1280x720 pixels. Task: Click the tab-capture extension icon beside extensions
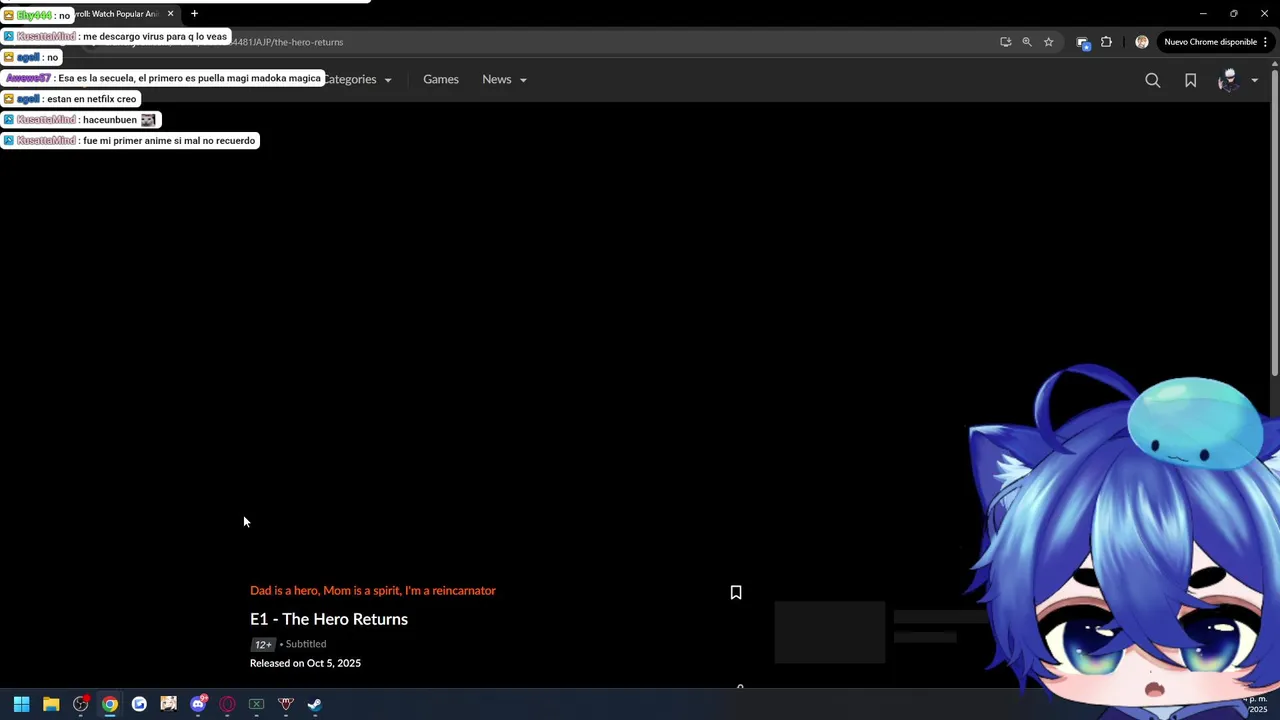(1082, 42)
